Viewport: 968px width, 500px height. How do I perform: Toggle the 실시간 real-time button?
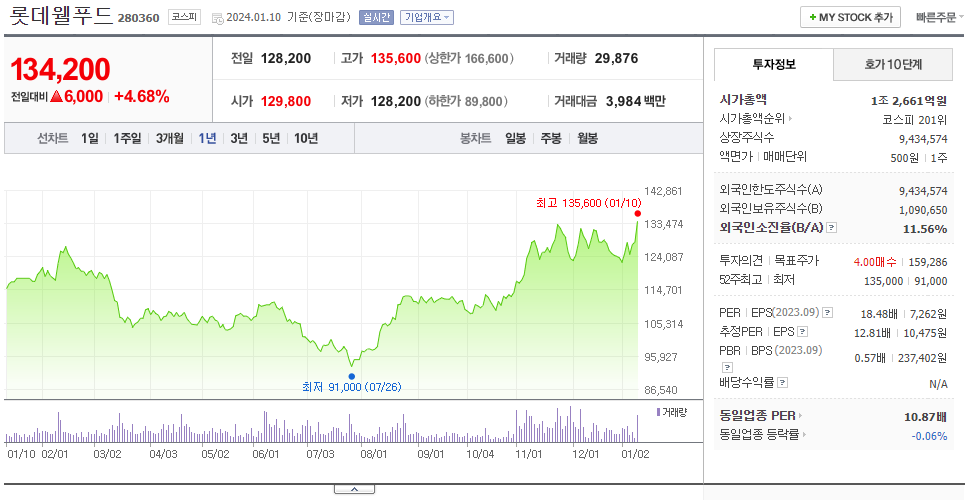point(376,17)
